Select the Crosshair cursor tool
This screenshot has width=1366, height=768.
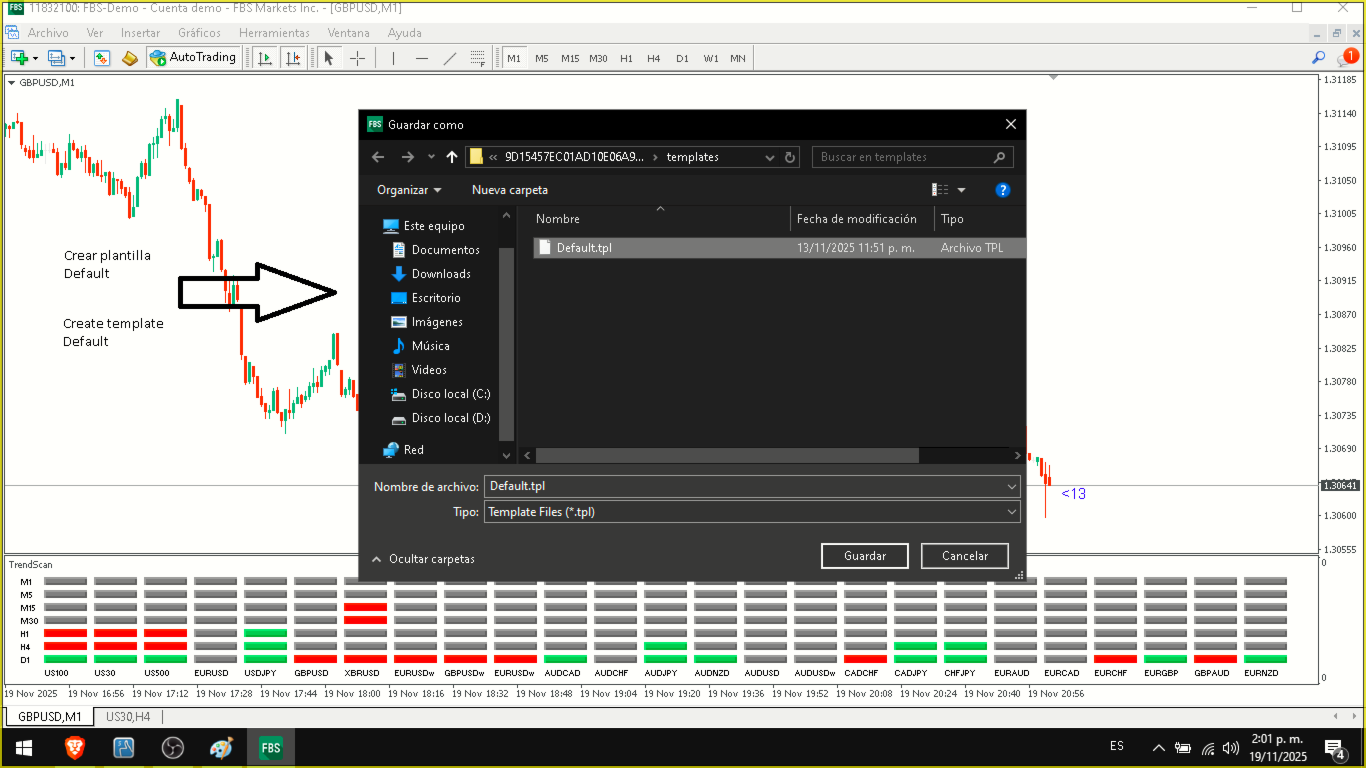[x=357, y=57]
